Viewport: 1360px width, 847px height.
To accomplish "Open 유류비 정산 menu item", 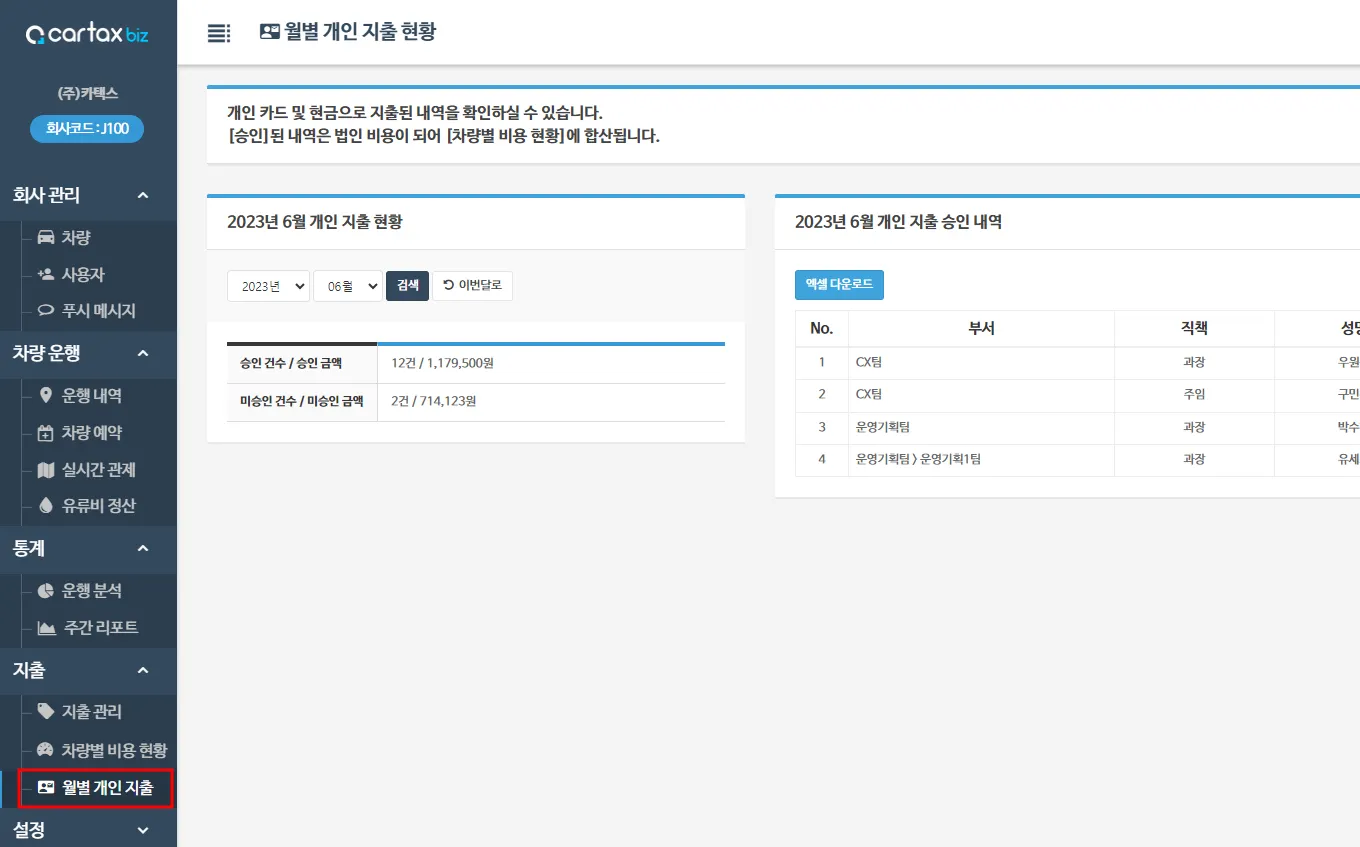I will tap(99, 506).
